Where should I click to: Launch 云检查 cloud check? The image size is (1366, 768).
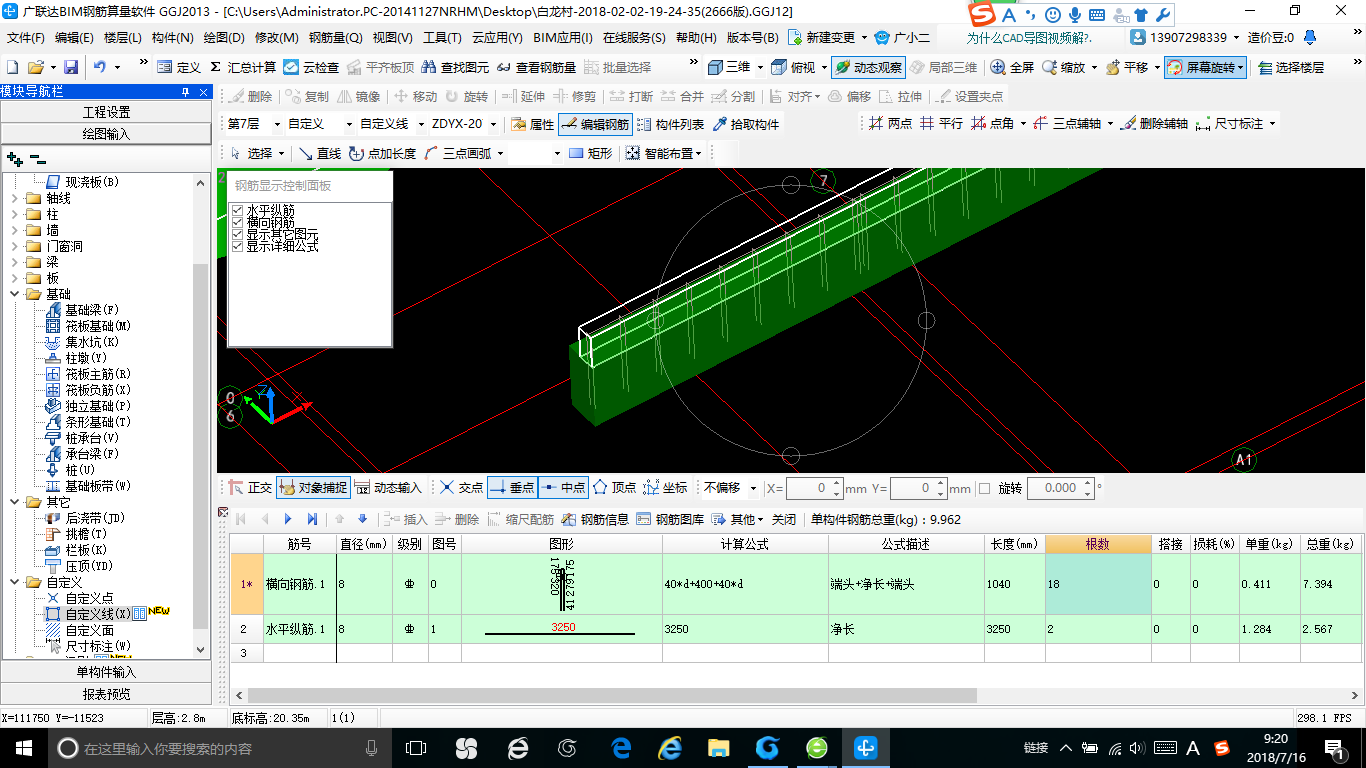(x=311, y=67)
